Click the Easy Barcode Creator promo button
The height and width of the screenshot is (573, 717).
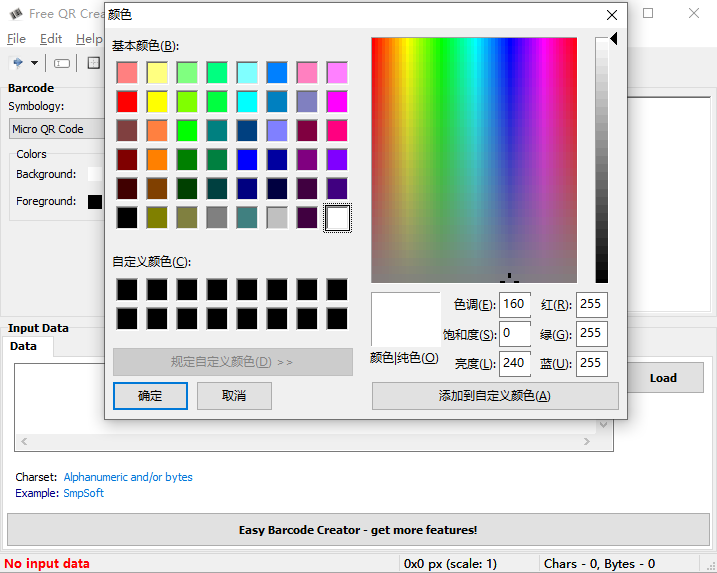(358, 530)
